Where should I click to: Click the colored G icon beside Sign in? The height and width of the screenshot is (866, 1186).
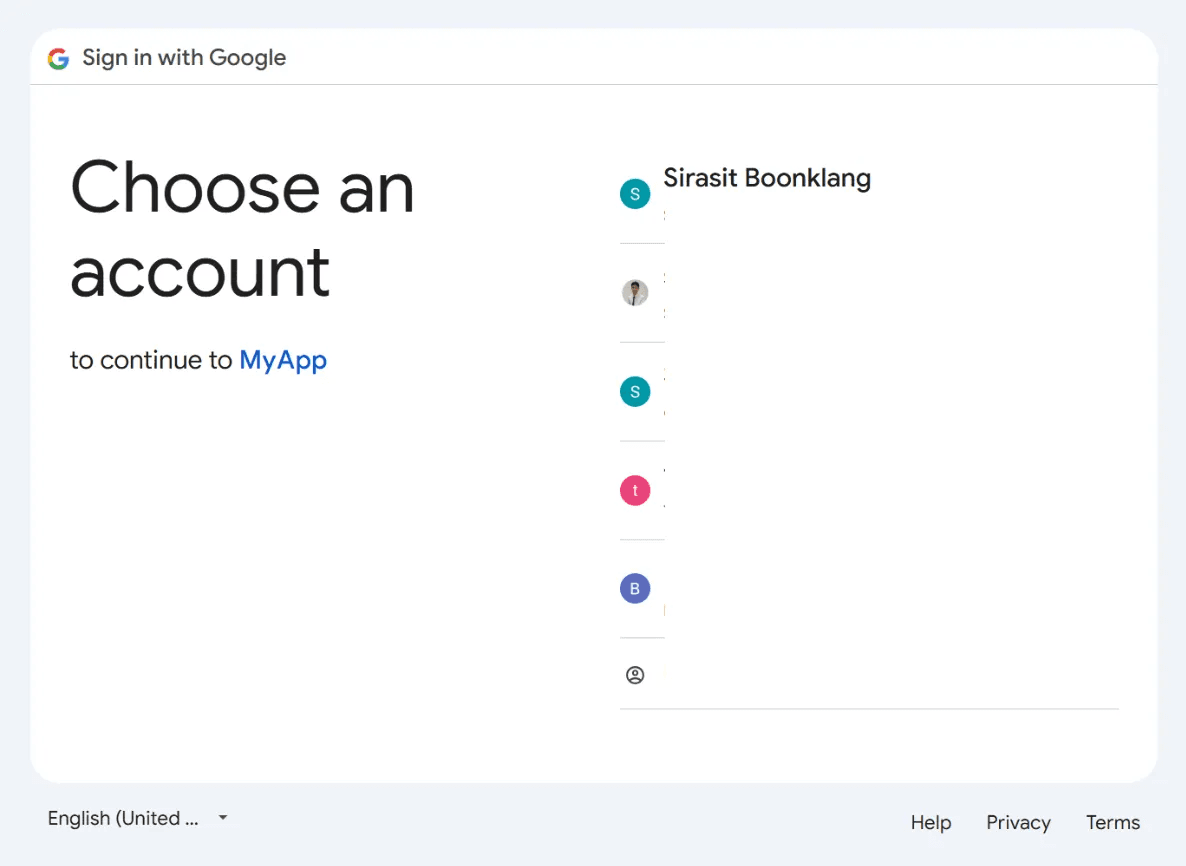[58, 57]
